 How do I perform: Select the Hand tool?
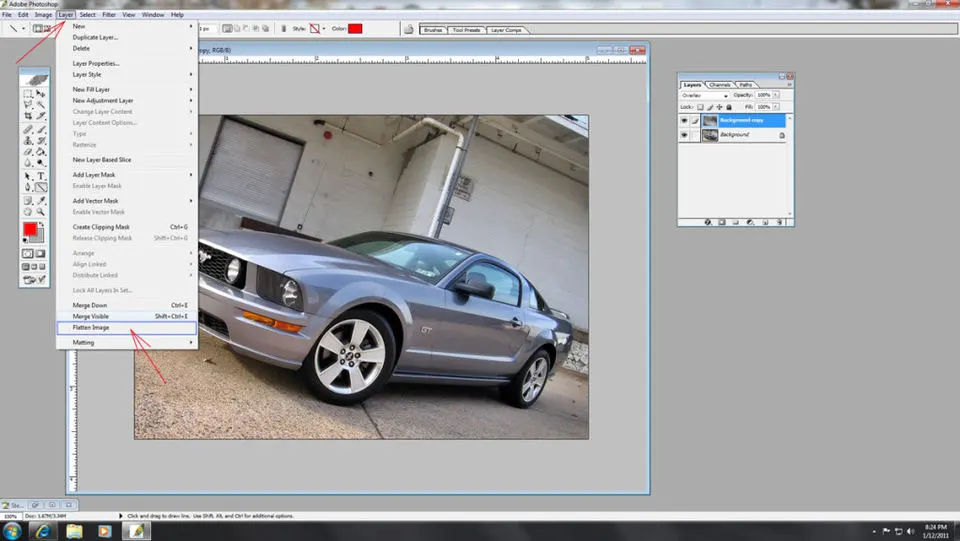pos(28,211)
